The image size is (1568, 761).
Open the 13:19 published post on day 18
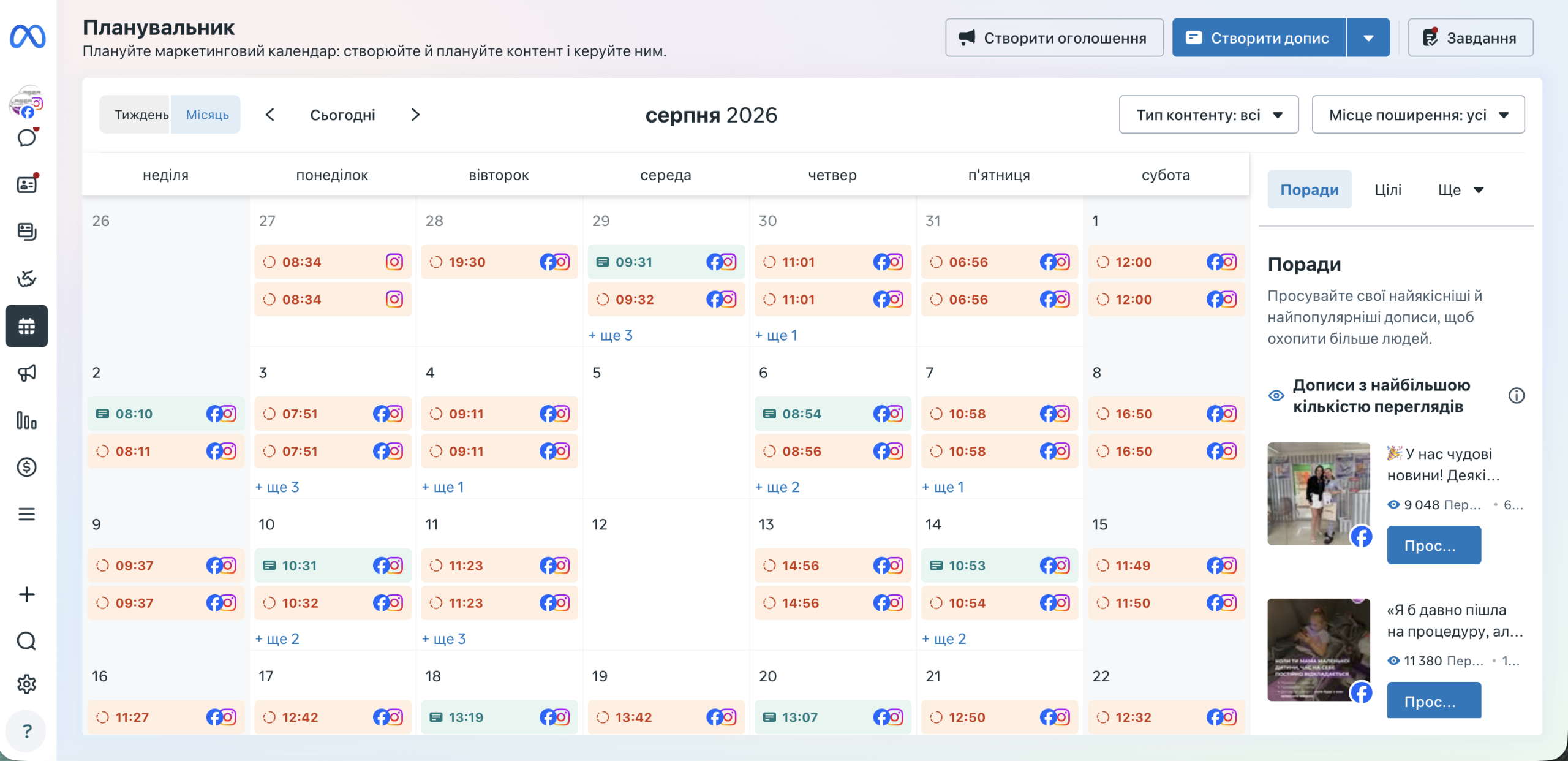pyautogui.click(x=499, y=717)
